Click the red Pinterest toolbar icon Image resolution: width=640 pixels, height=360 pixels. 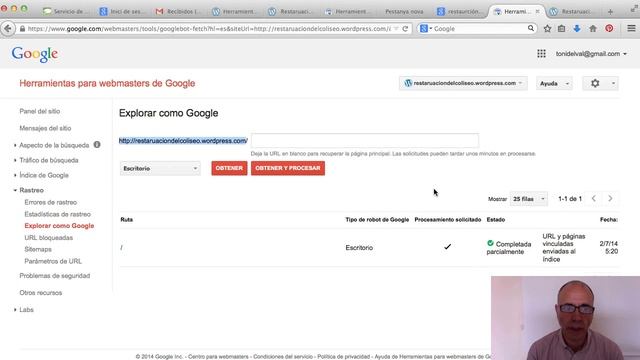pyautogui.click(x=609, y=29)
